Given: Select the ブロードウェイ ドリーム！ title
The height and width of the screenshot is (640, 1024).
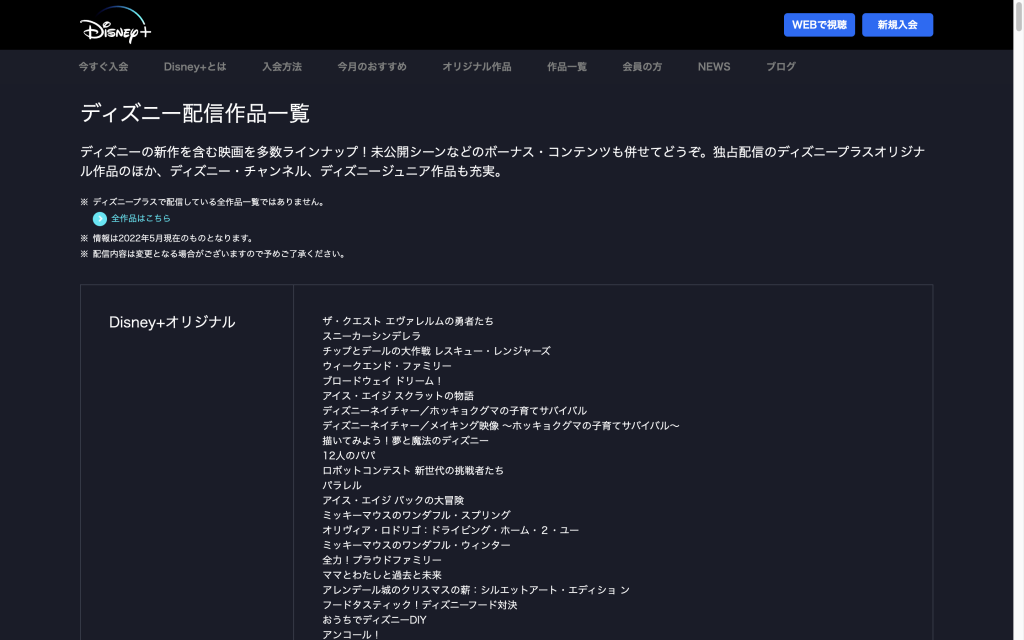Looking at the screenshot, I should tap(383, 381).
